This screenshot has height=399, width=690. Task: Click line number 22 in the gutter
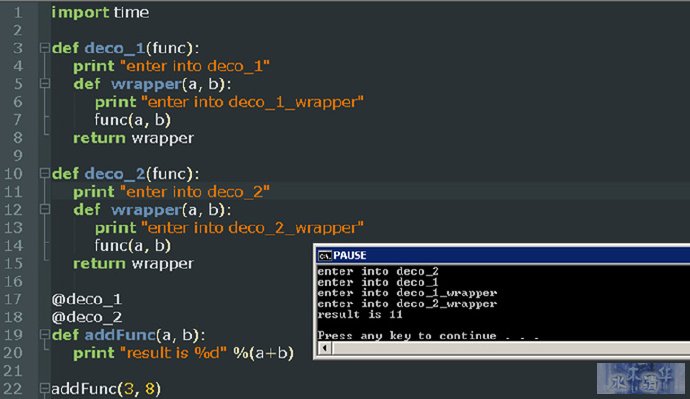tap(13, 389)
